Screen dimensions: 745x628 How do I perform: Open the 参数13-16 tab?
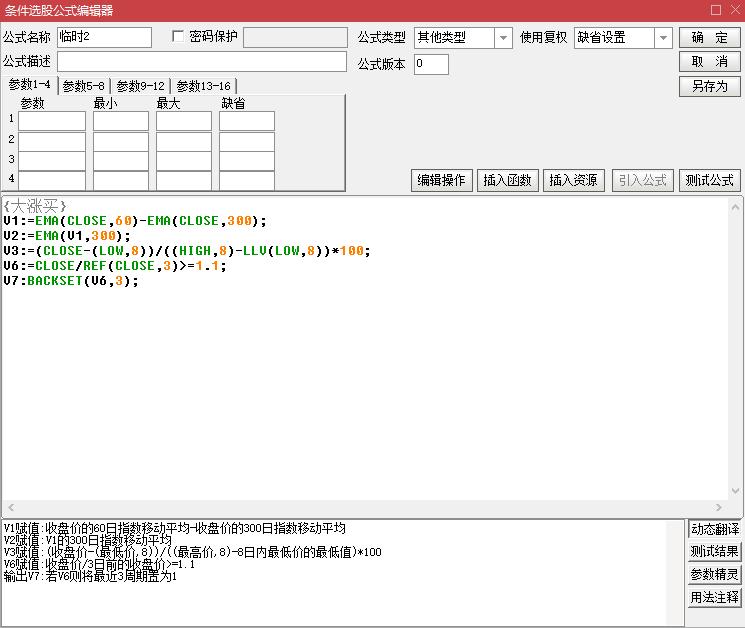(x=204, y=86)
